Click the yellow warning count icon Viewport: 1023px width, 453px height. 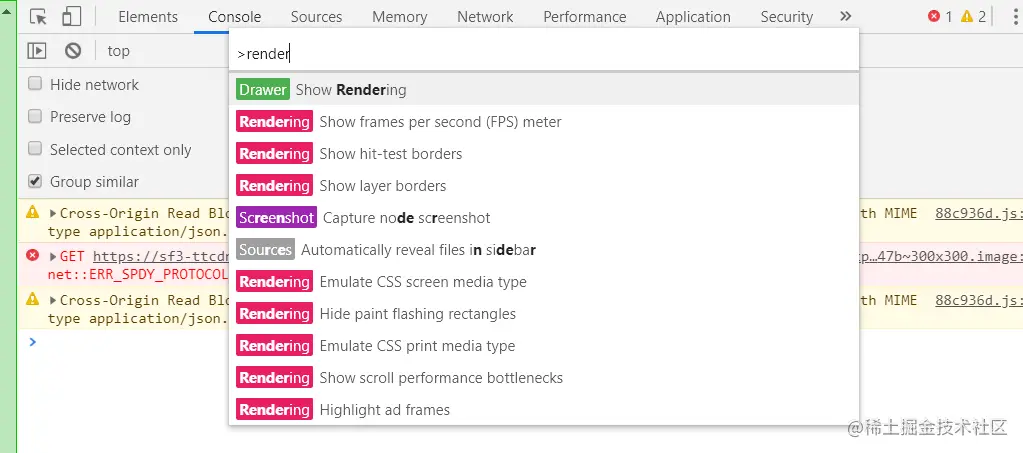click(966, 17)
